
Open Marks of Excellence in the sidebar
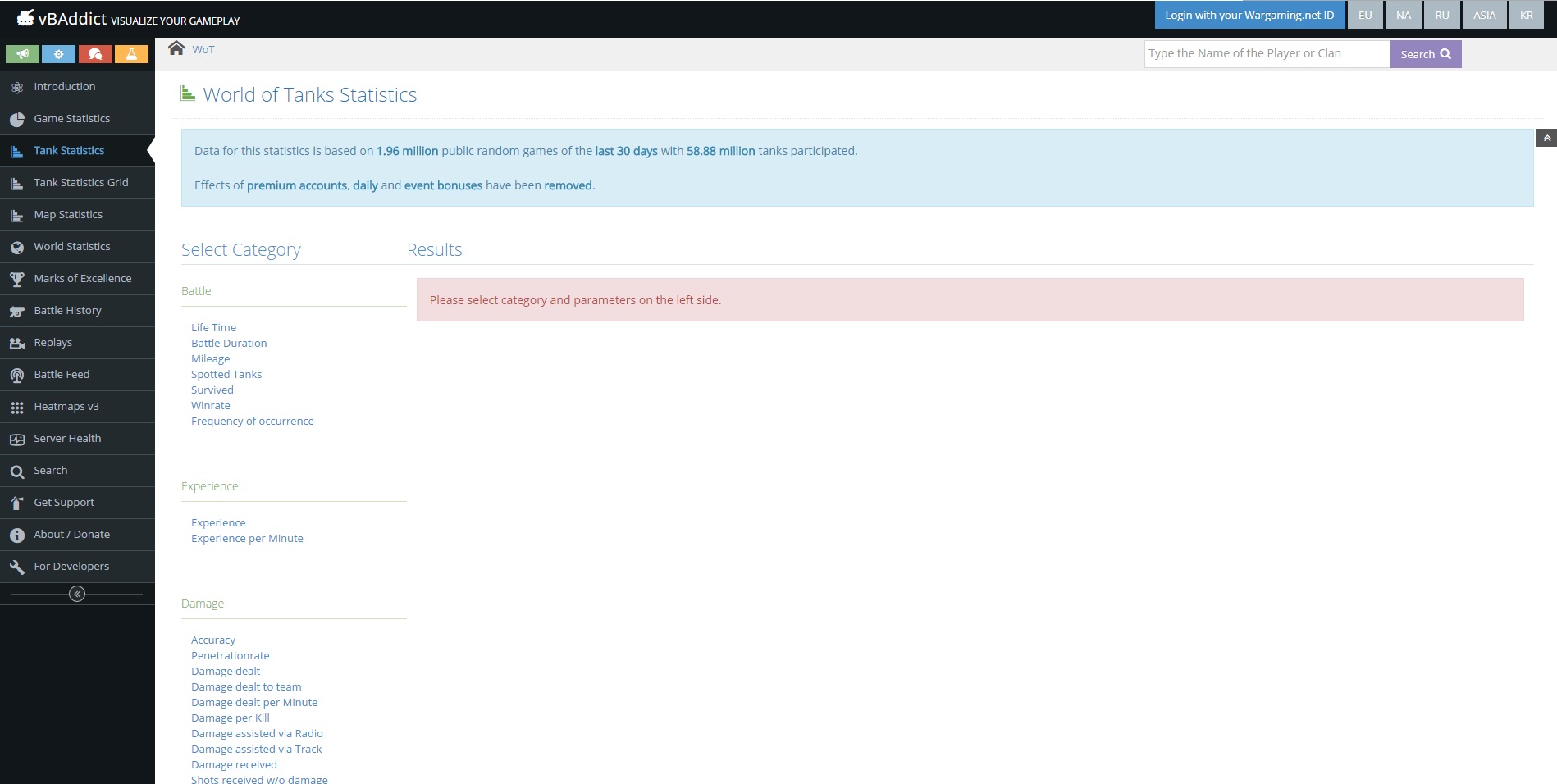82,279
